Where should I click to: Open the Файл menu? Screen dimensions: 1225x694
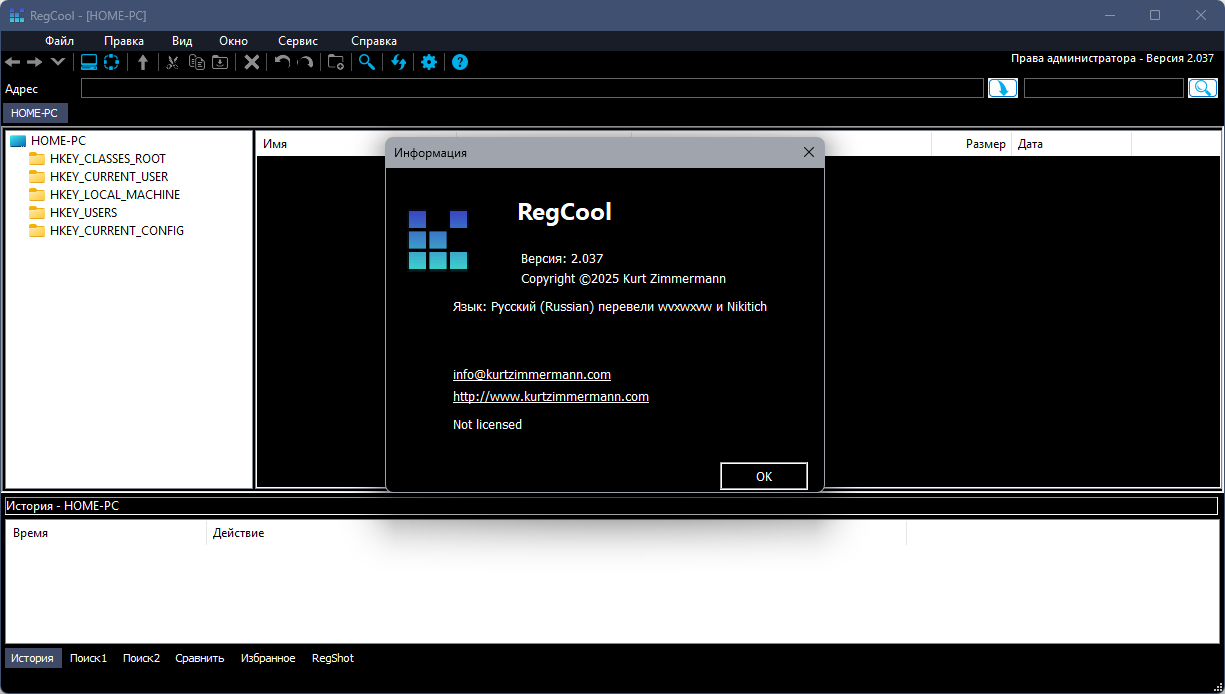click(x=59, y=41)
